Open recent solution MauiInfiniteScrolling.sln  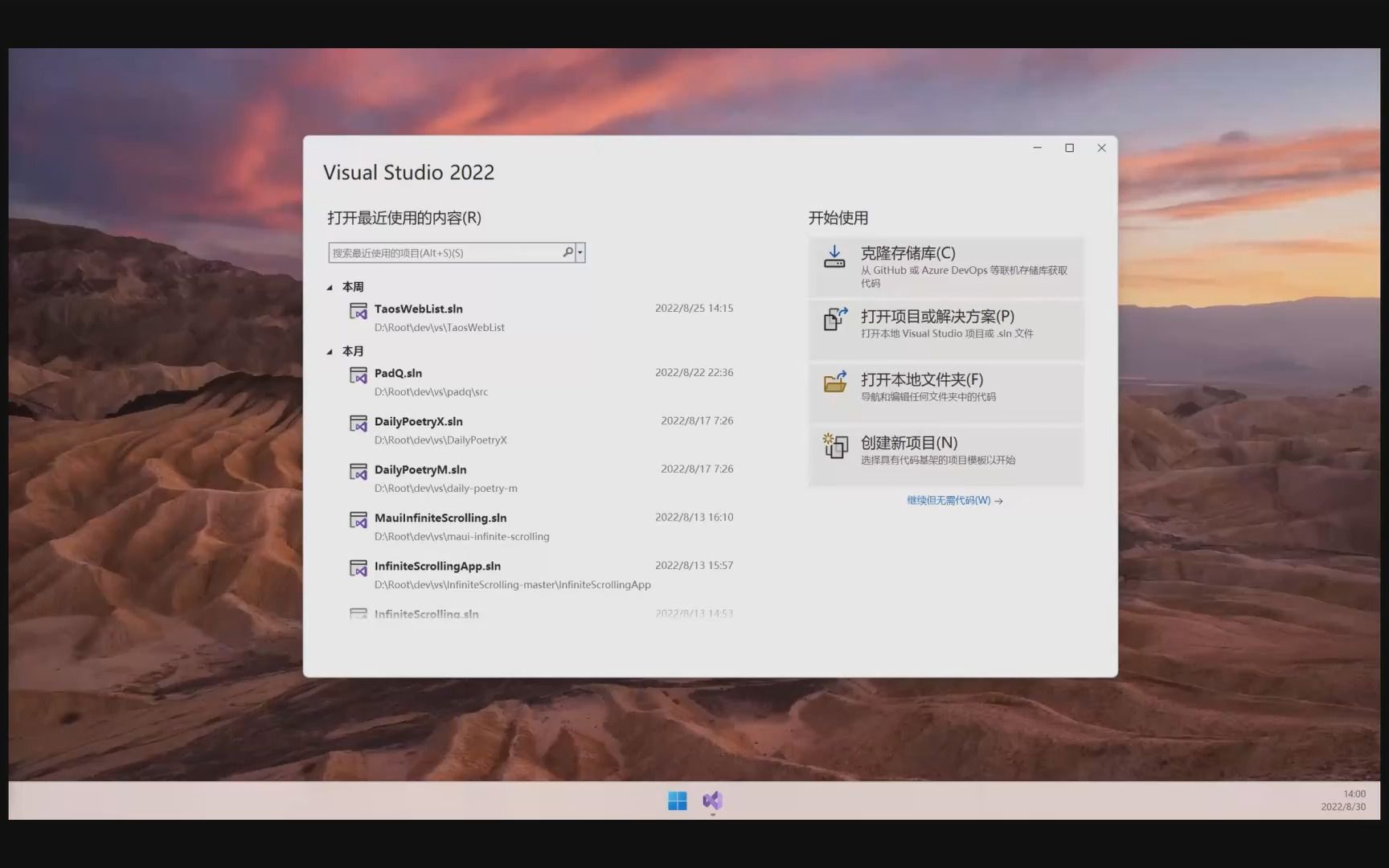click(540, 526)
